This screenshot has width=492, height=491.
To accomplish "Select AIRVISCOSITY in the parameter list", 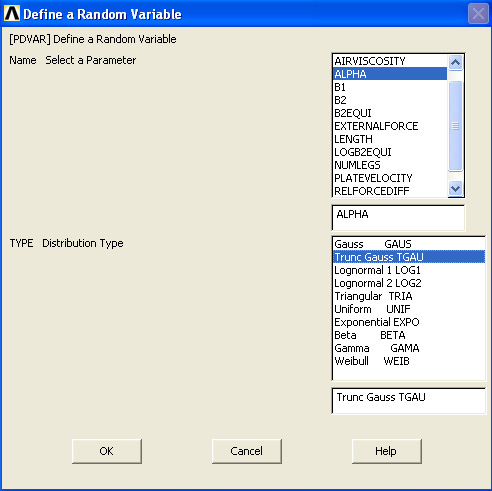I will click(x=390, y=61).
